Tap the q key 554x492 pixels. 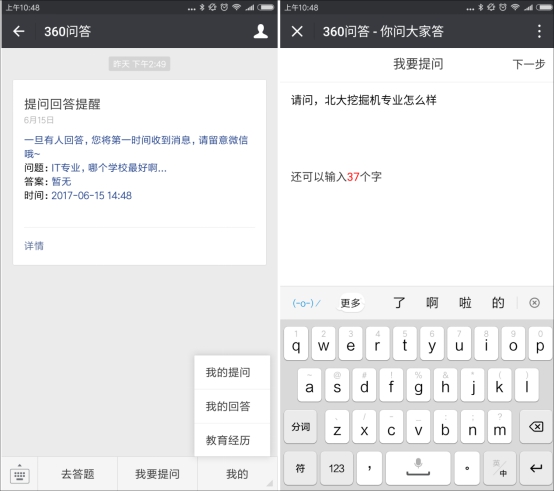(296, 344)
